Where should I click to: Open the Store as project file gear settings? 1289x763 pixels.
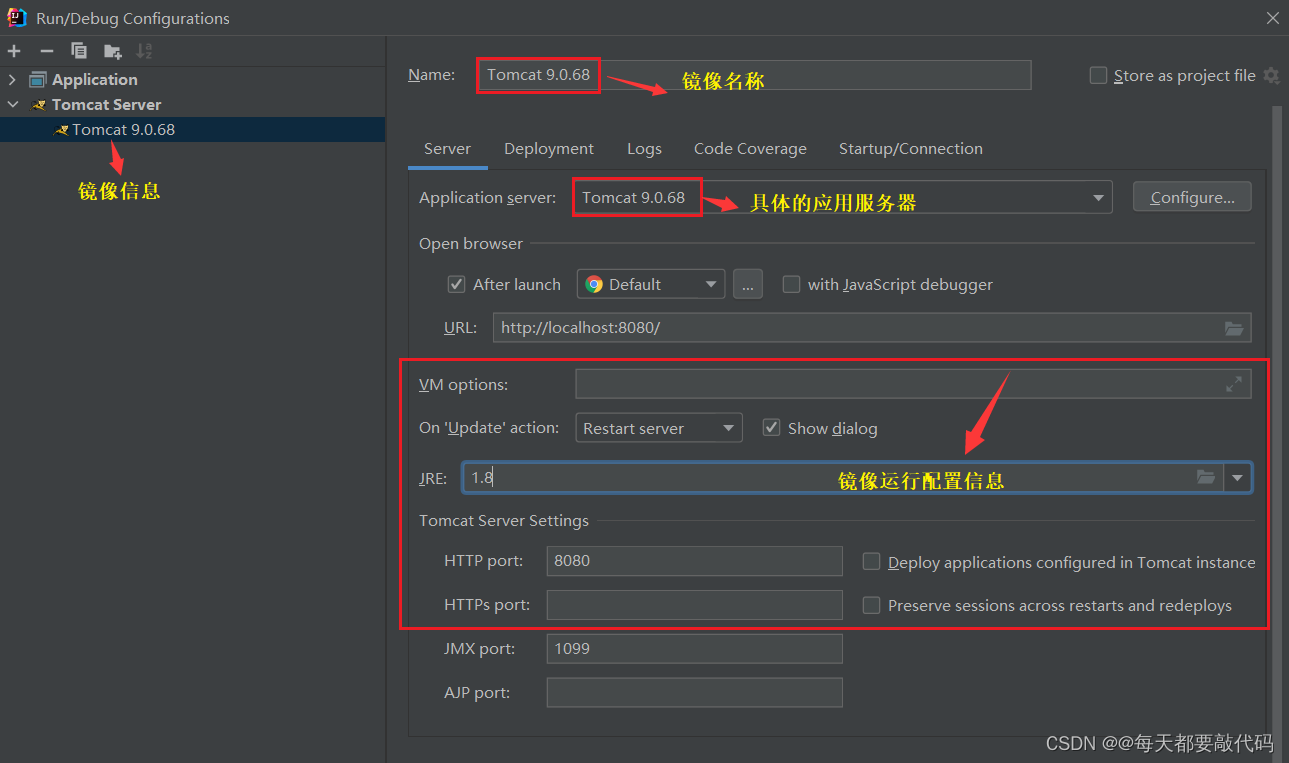click(x=1271, y=76)
